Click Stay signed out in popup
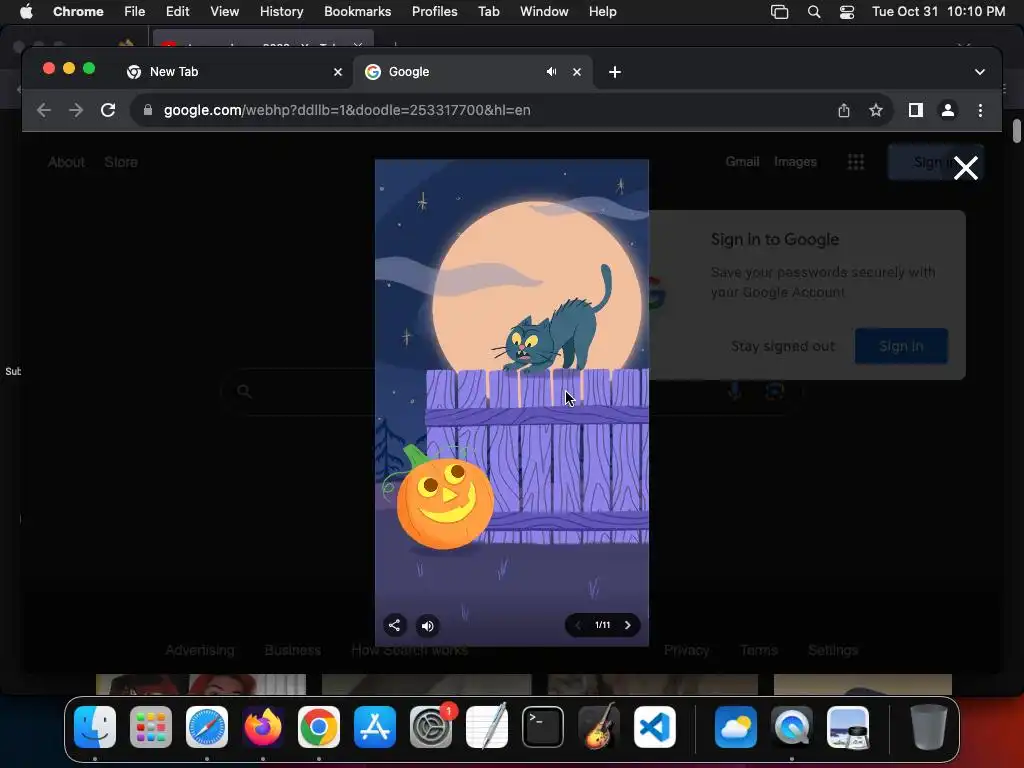The image size is (1024, 768). (782, 346)
